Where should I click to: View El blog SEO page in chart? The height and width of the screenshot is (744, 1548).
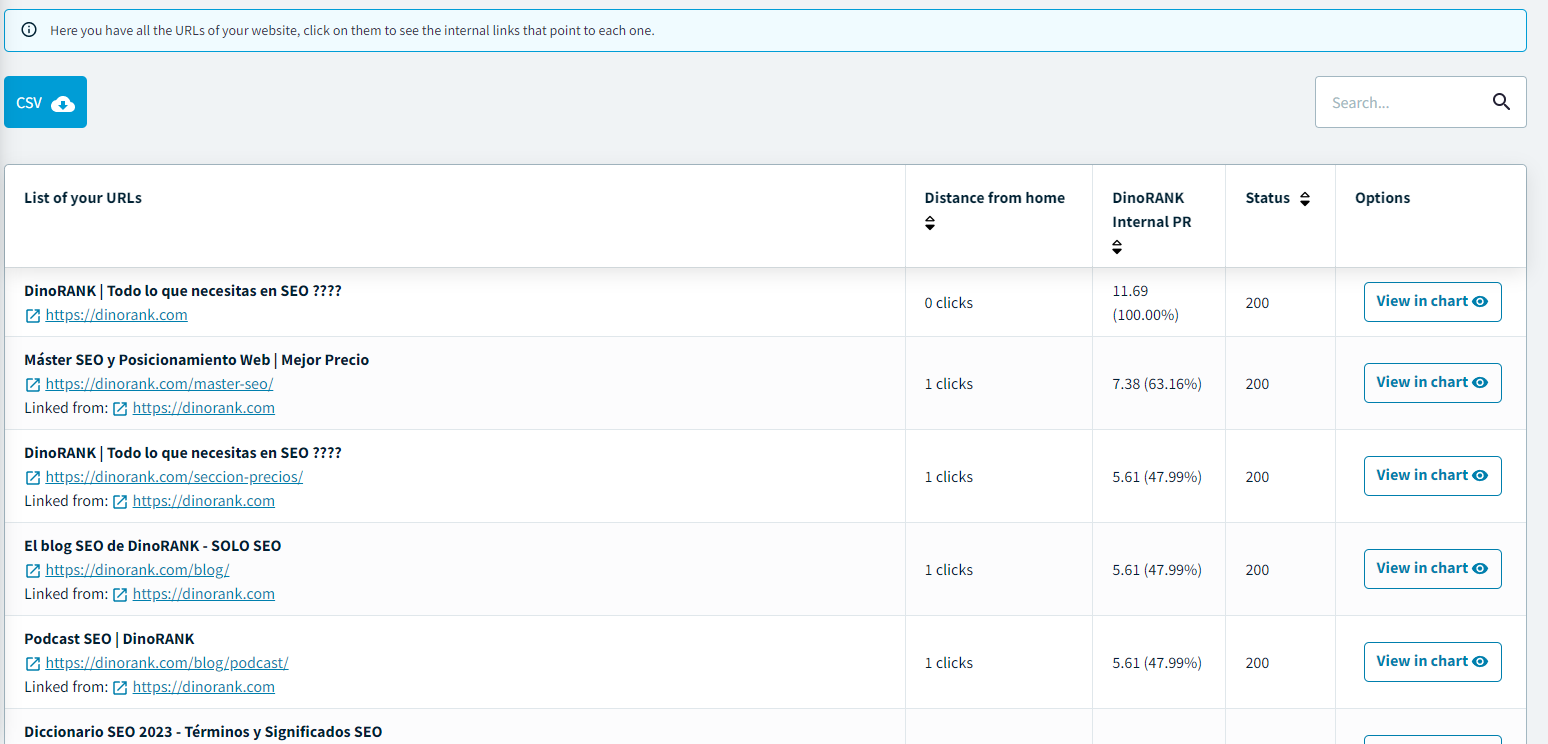pyautogui.click(x=1432, y=569)
